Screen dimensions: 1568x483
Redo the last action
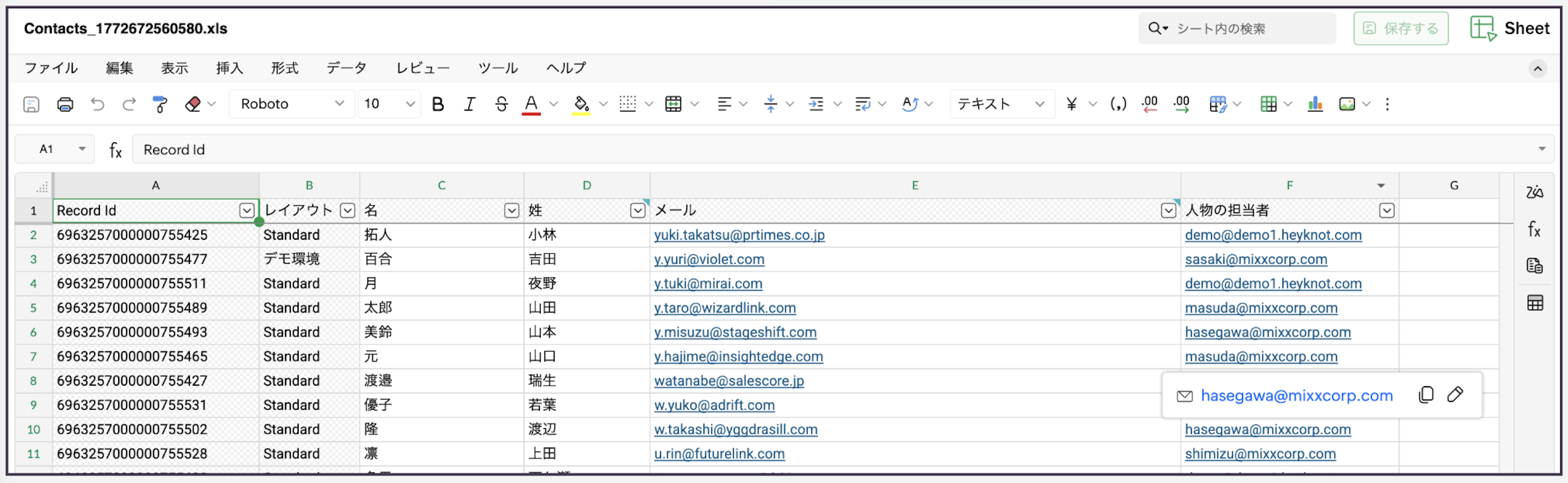[x=129, y=104]
